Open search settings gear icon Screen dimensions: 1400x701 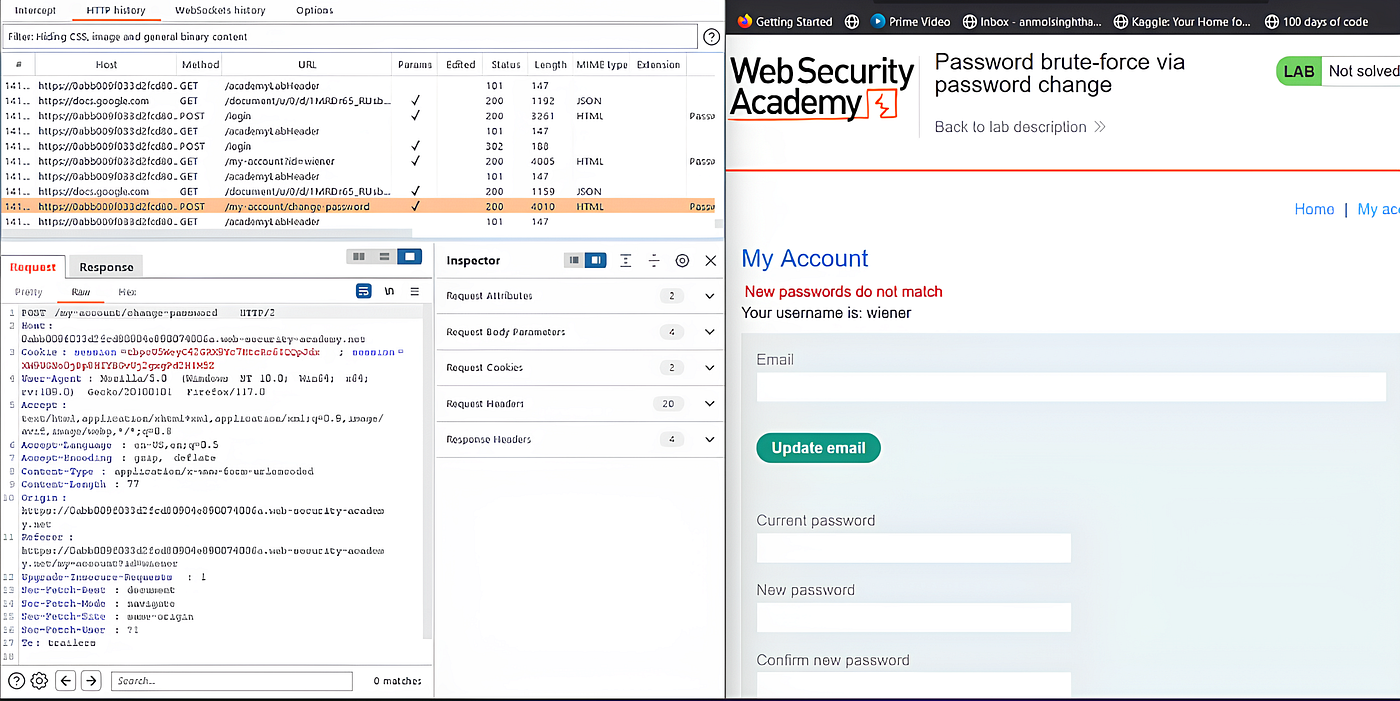[39, 681]
